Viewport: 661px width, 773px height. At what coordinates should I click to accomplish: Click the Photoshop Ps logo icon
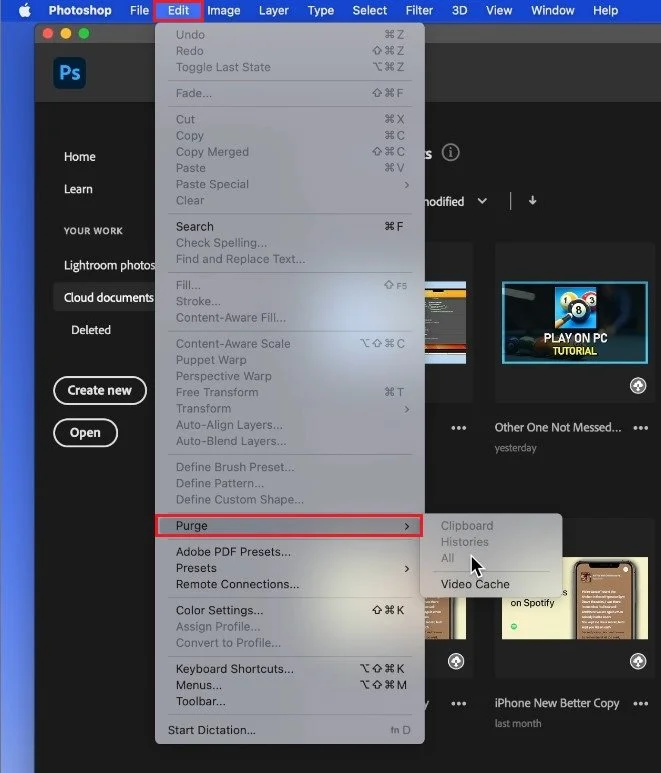coord(70,73)
